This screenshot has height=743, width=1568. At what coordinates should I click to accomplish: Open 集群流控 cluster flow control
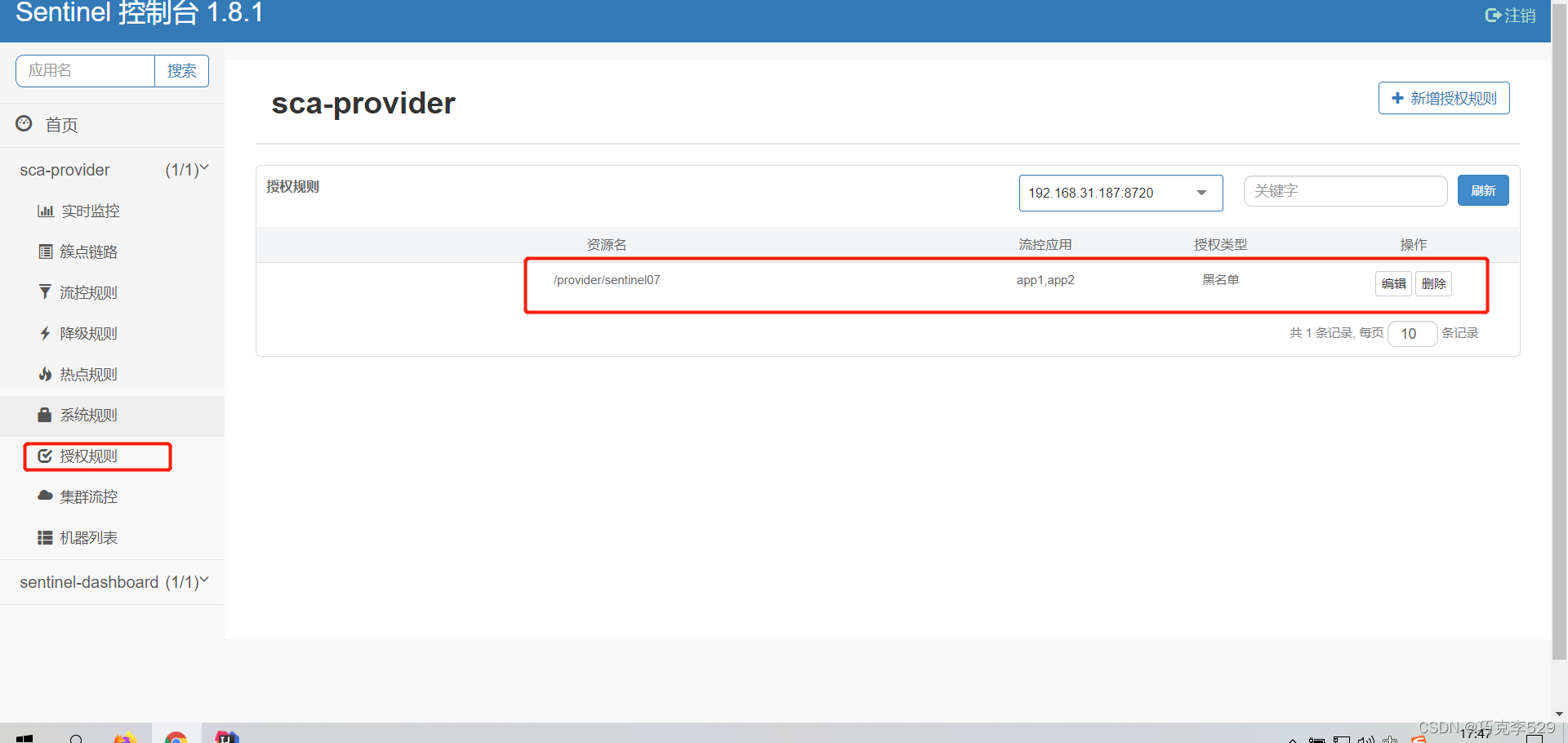point(89,496)
